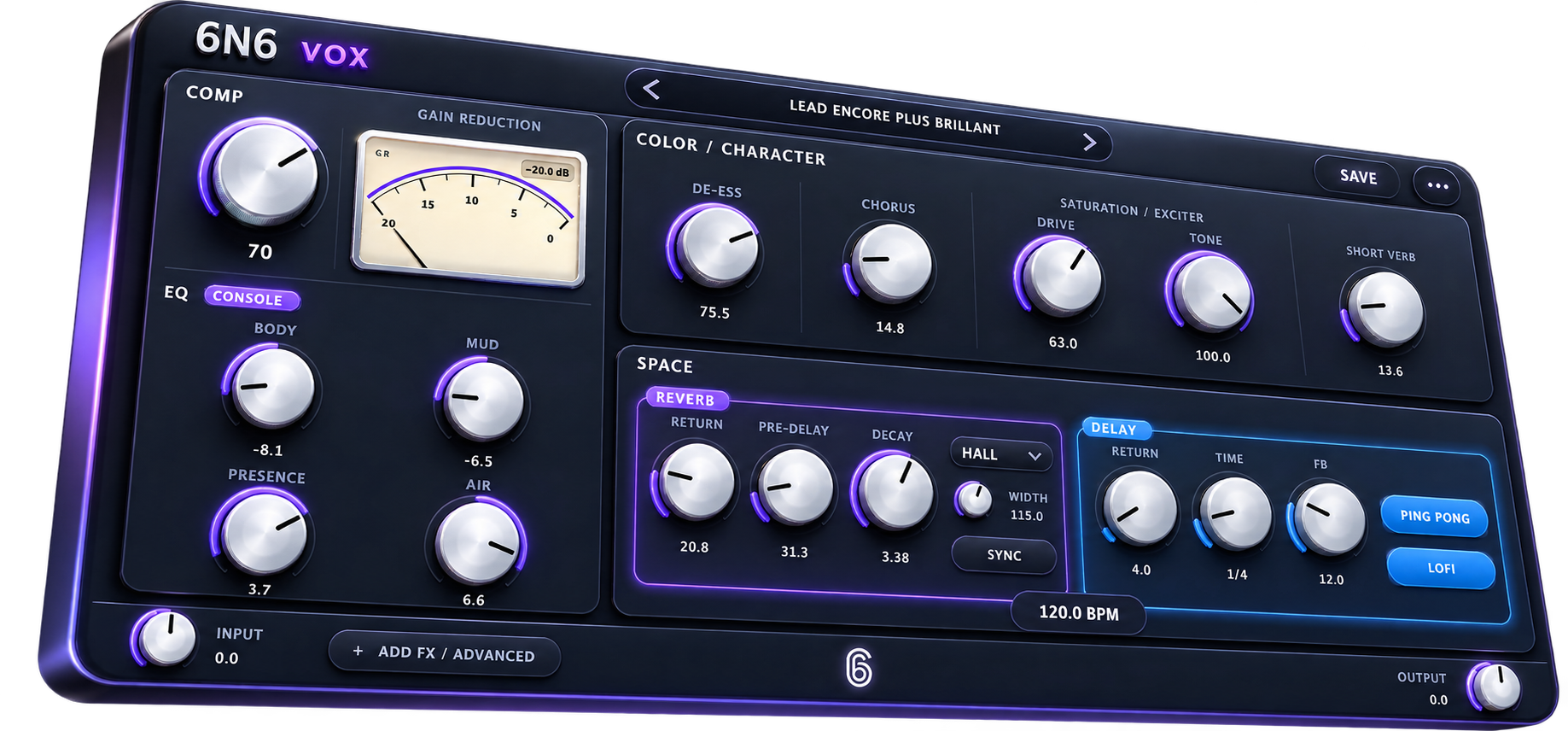Open the Hall reverb type dropdown

(x=1000, y=454)
